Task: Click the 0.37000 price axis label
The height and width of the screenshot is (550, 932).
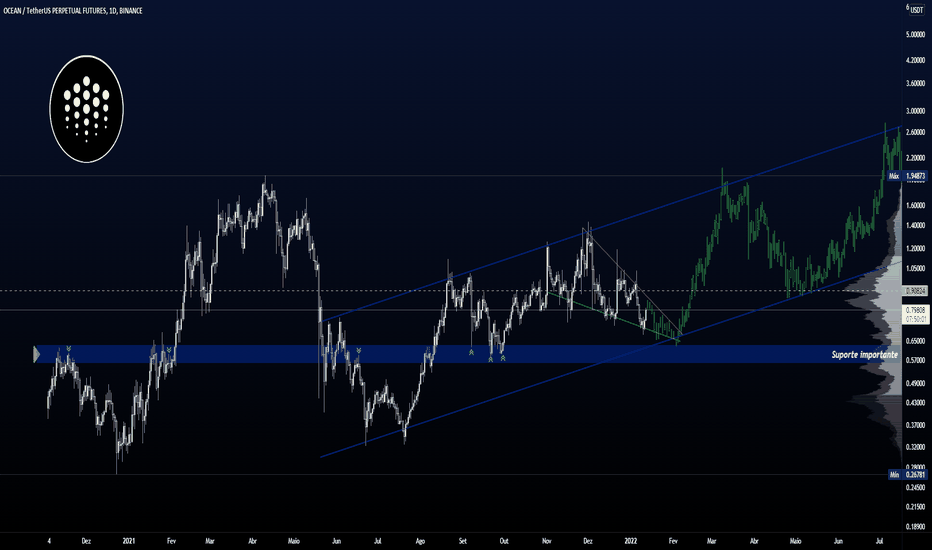Action: point(915,426)
